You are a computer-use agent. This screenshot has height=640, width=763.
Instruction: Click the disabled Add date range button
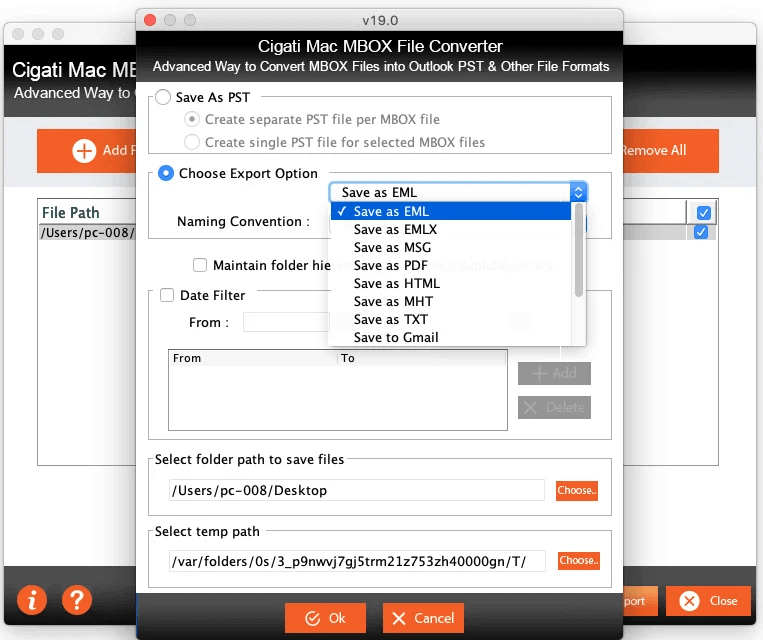554,373
